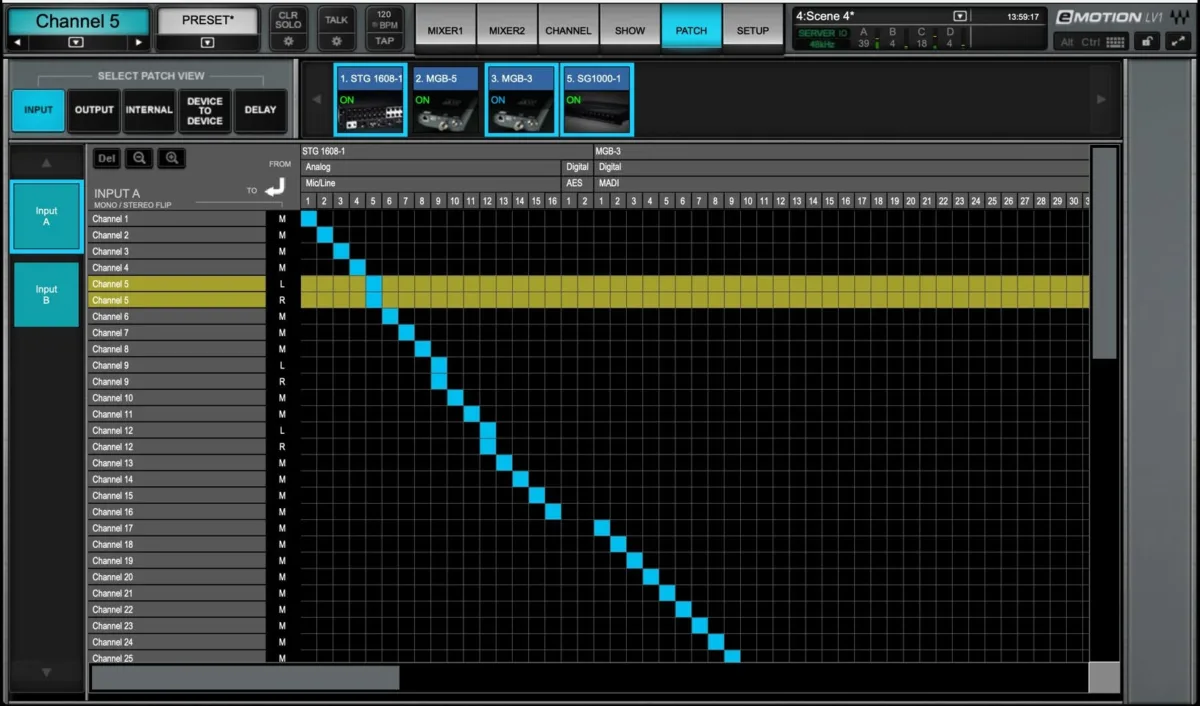Click the Del patch button
The image size is (1200, 706).
[x=107, y=158]
